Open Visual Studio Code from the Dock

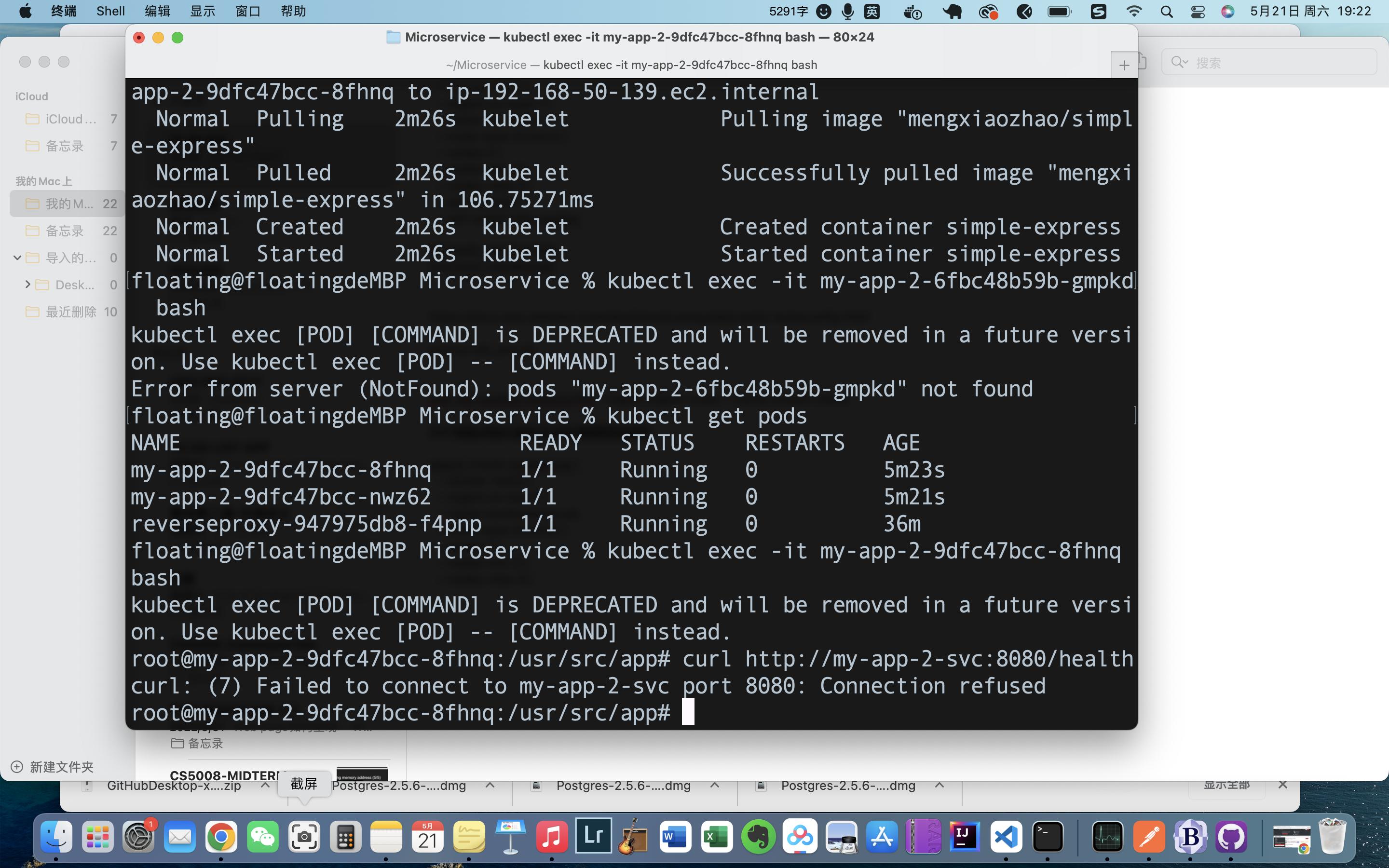click(x=1006, y=837)
